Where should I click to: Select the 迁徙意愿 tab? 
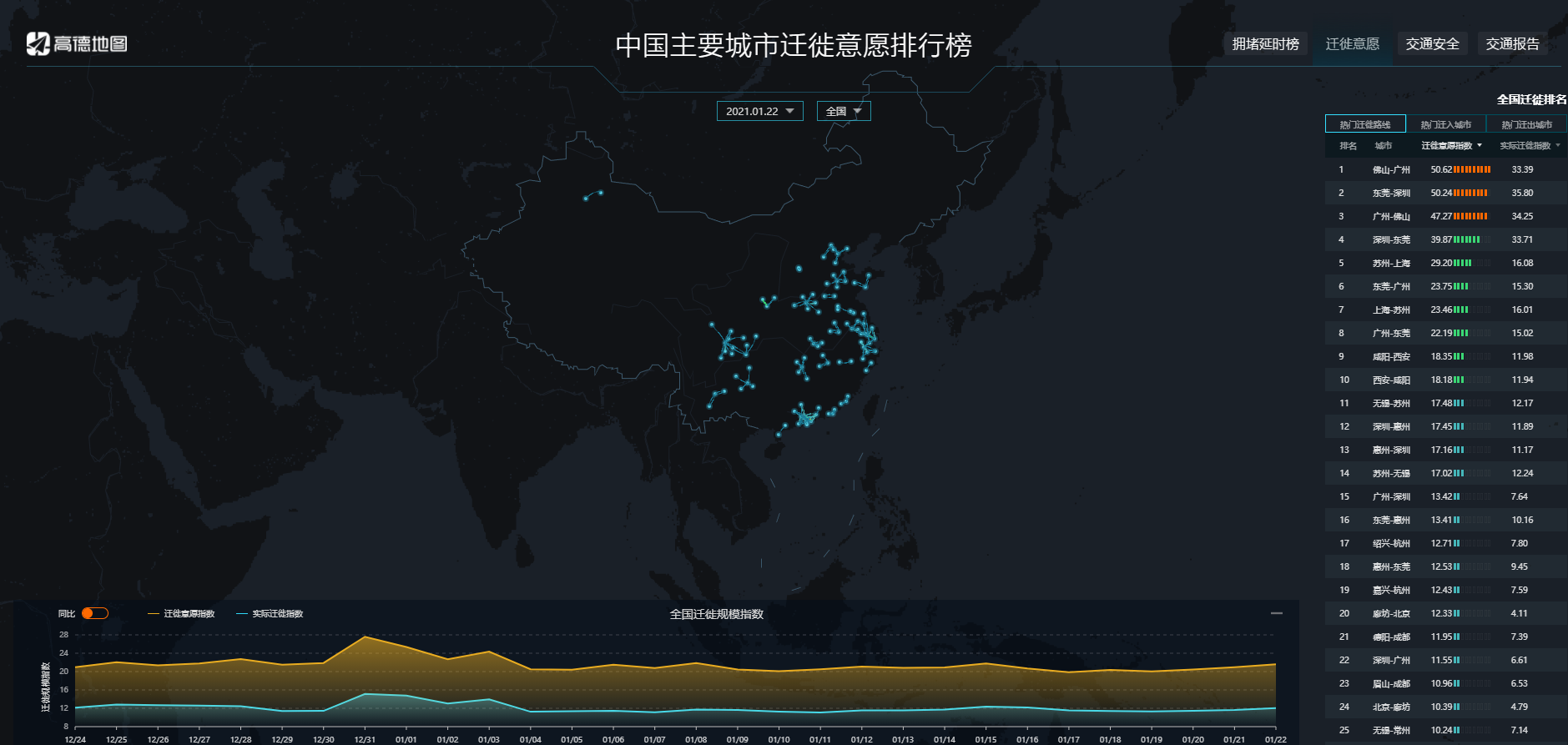click(1352, 44)
